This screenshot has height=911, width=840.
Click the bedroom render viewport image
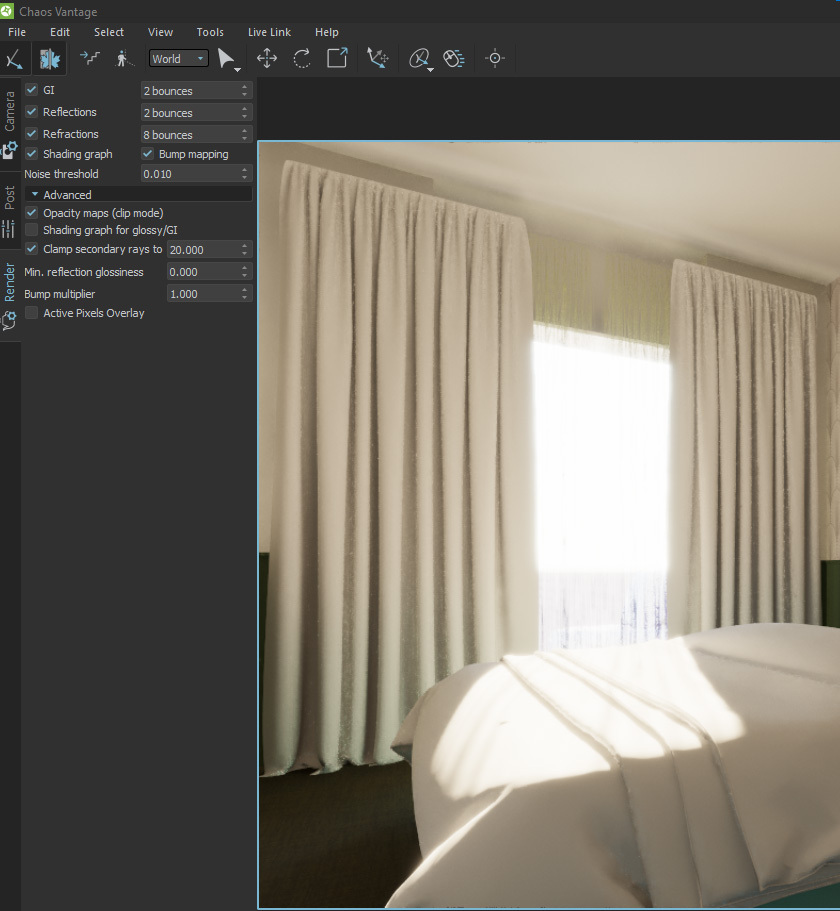pos(549,525)
